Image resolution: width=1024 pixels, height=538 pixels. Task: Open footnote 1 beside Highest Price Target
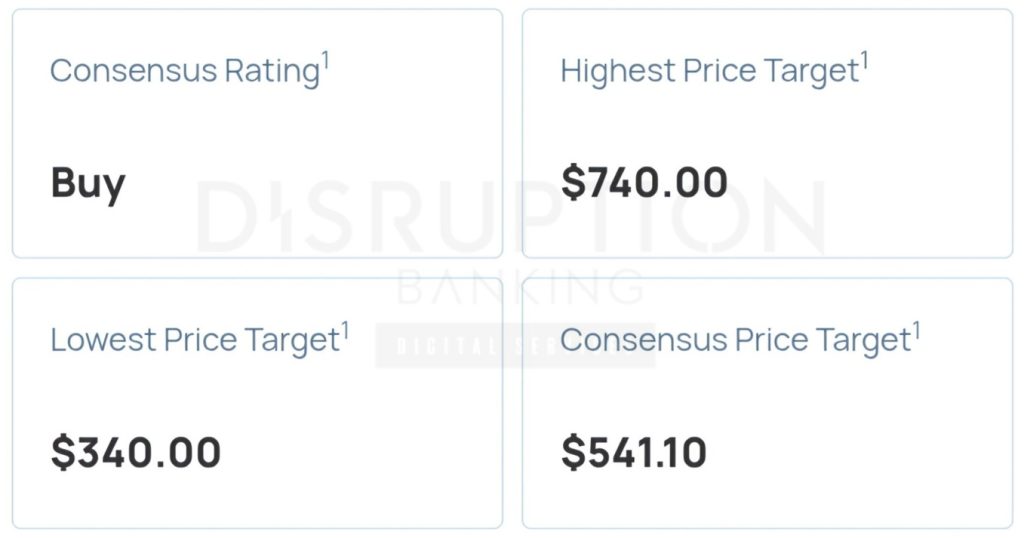click(864, 61)
